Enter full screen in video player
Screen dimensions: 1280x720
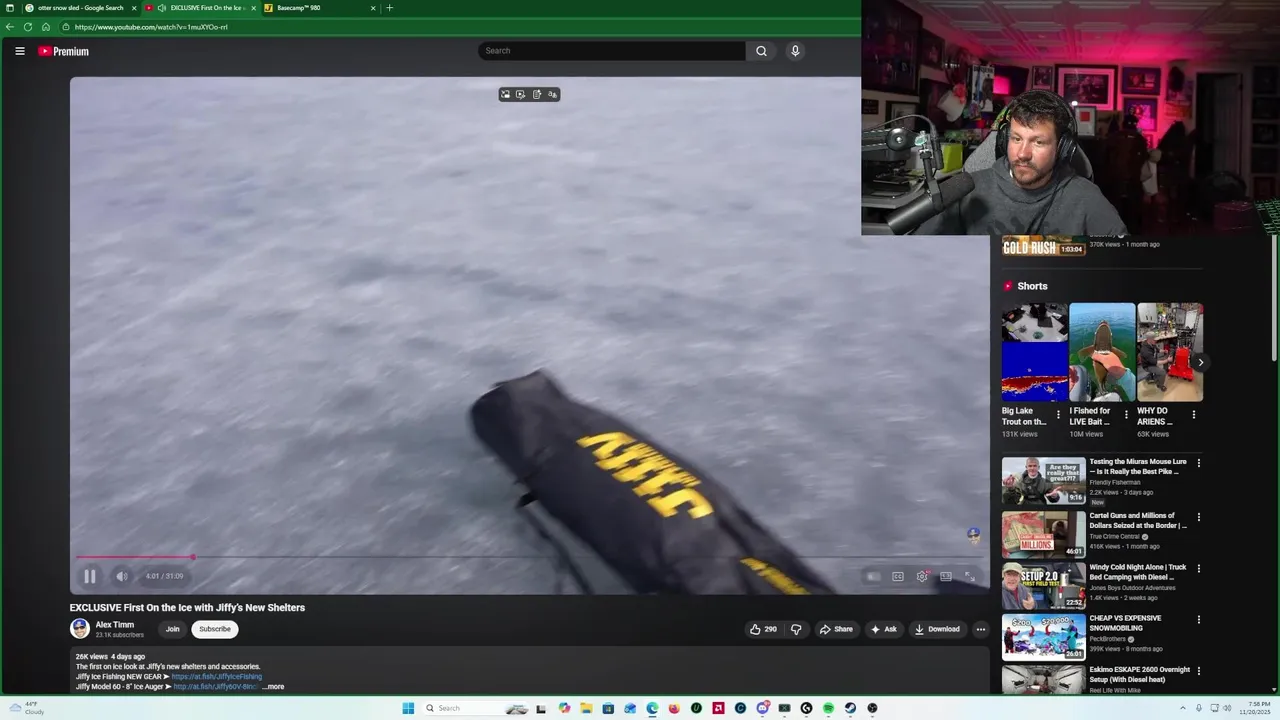[969, 576]
